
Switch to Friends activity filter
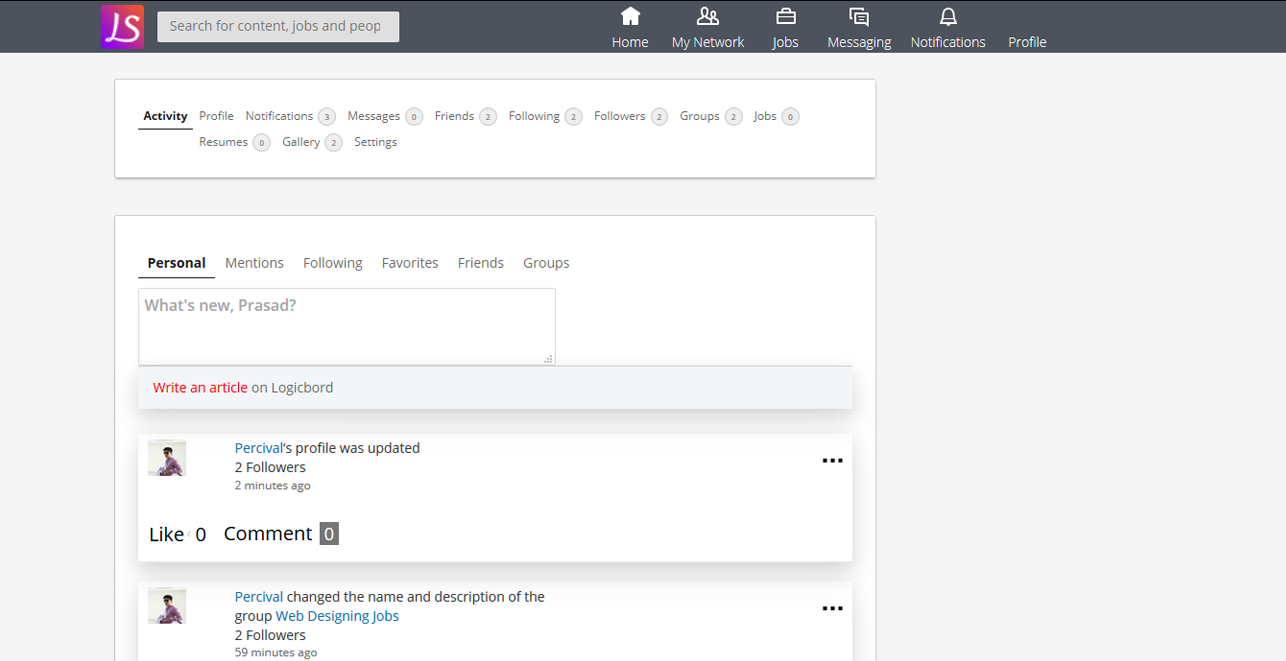coord(481,263)
